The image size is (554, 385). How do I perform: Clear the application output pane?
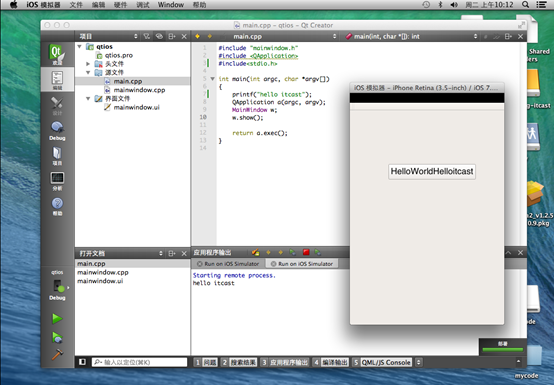(x=255, y=252)
